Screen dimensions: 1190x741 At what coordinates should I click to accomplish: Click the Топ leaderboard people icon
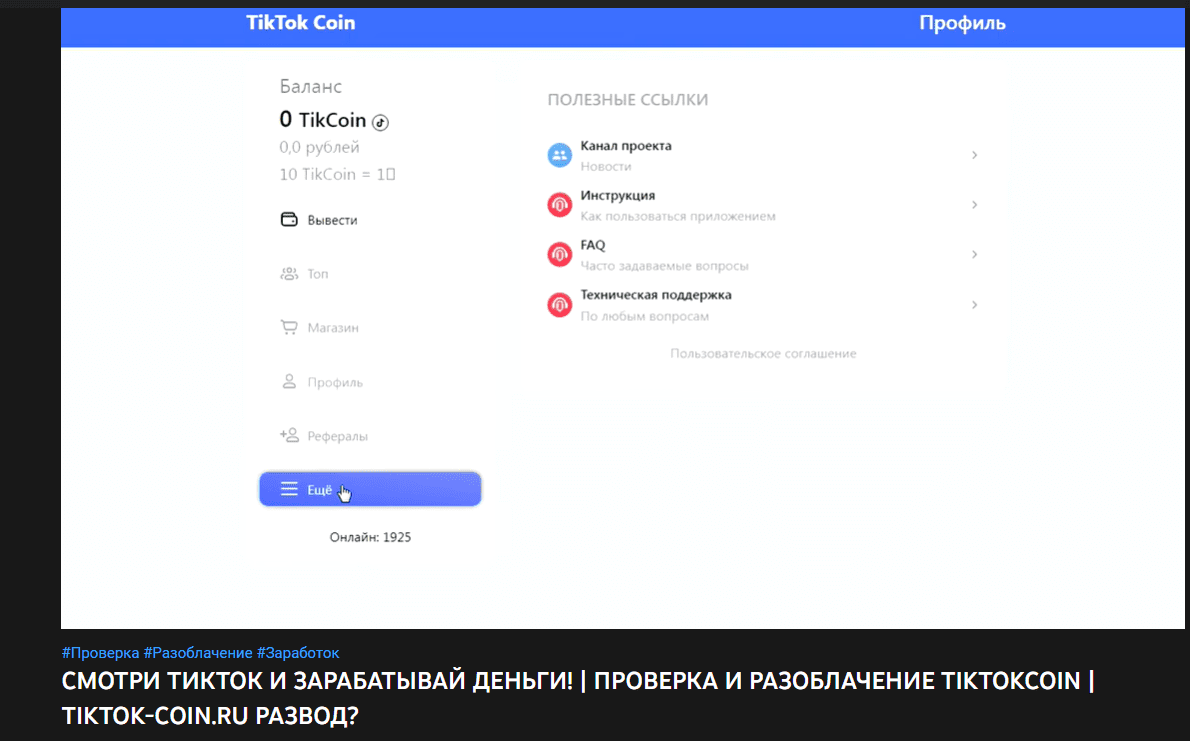tap(289, 273)
